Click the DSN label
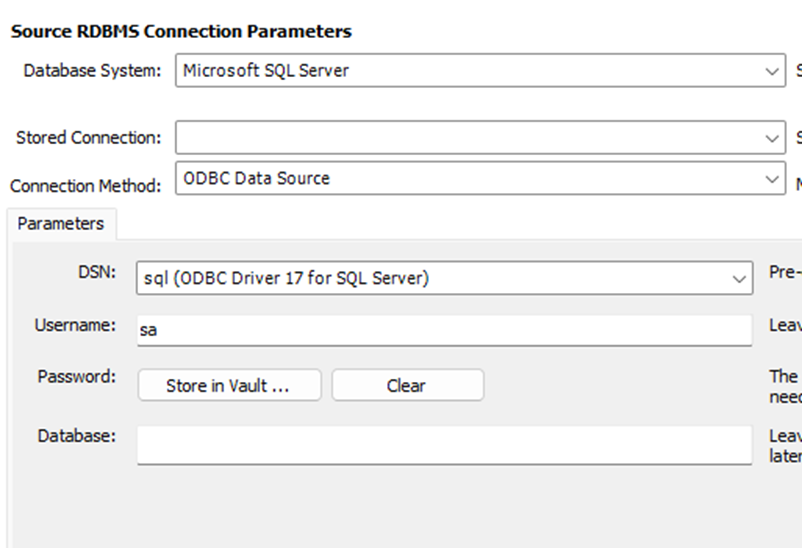Screen dimensions: 802x548 coord(99,271)
